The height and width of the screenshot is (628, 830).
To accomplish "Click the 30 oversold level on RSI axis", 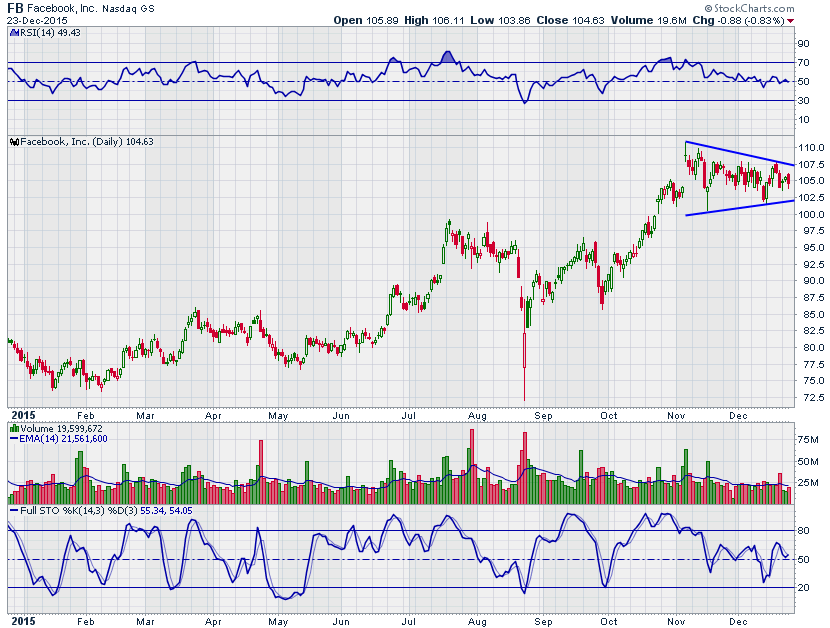I will click(804, 100).
